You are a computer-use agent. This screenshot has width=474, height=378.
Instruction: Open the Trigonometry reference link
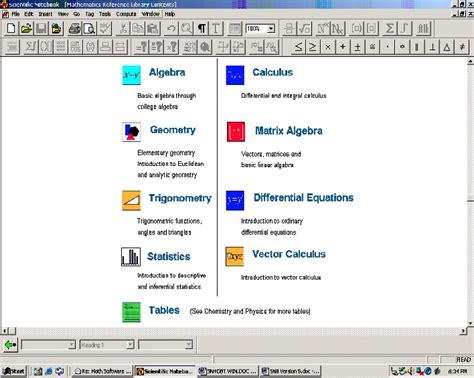180,198
